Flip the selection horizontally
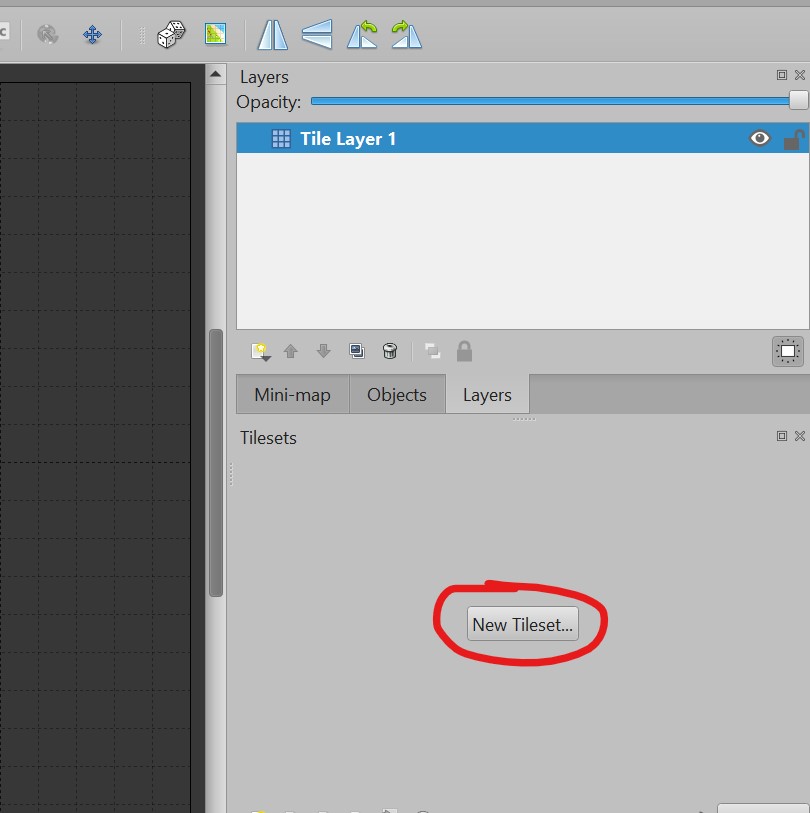Image resolution: width=810 pixels, height=813 pixels. pos(272,35)
